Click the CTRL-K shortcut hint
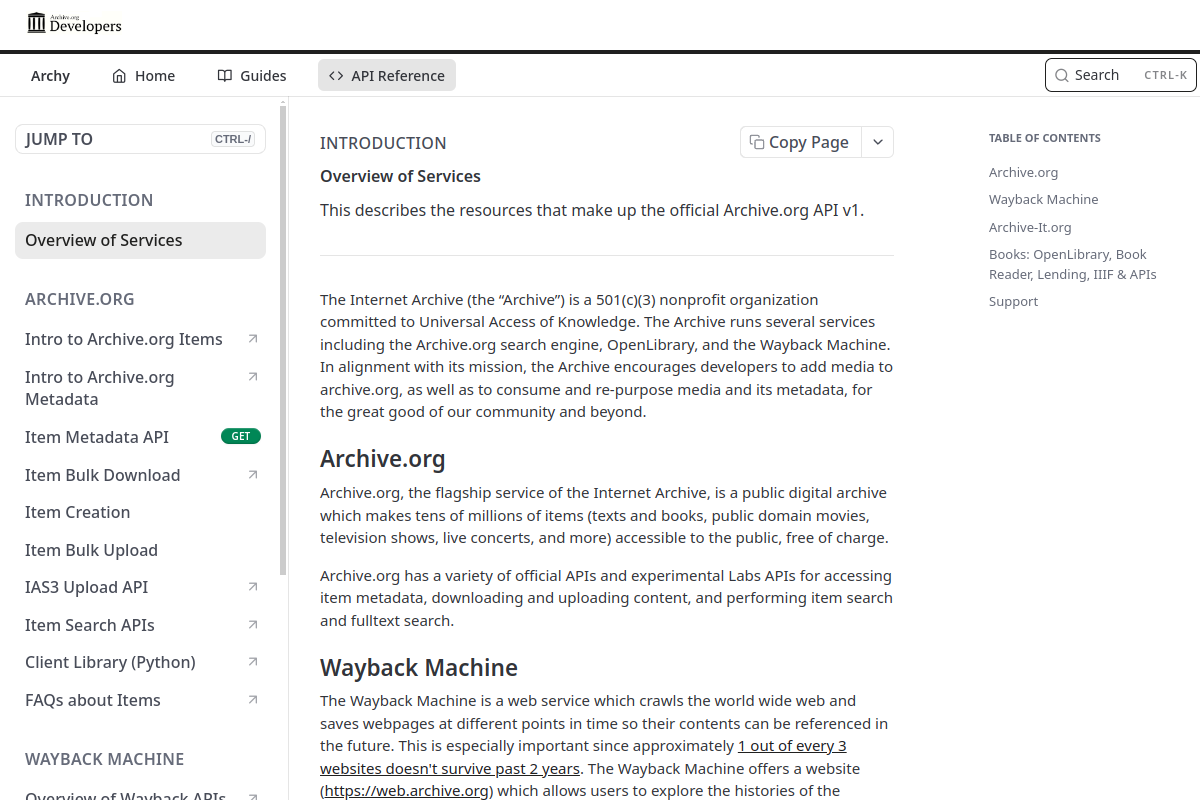This screenshot has height=800, width=1200. 1166,75
